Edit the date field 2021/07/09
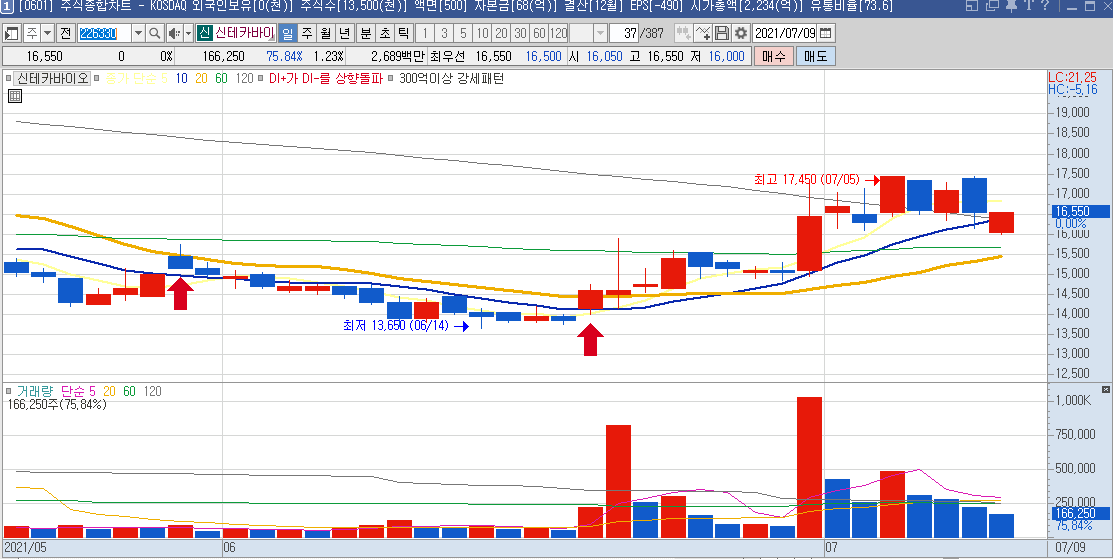Screen dimensions: 1113x559 pos(784,33)
